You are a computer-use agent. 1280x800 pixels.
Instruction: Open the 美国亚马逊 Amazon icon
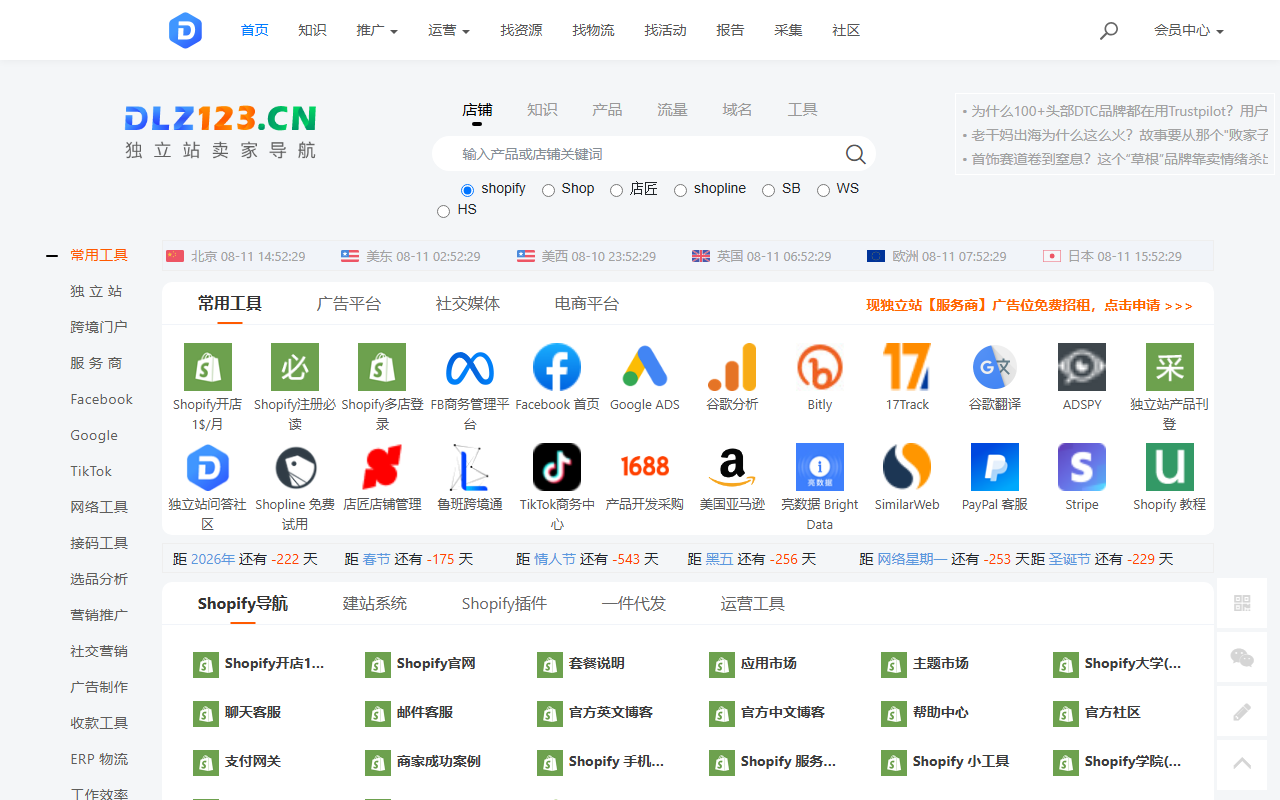tap(732, 467)
